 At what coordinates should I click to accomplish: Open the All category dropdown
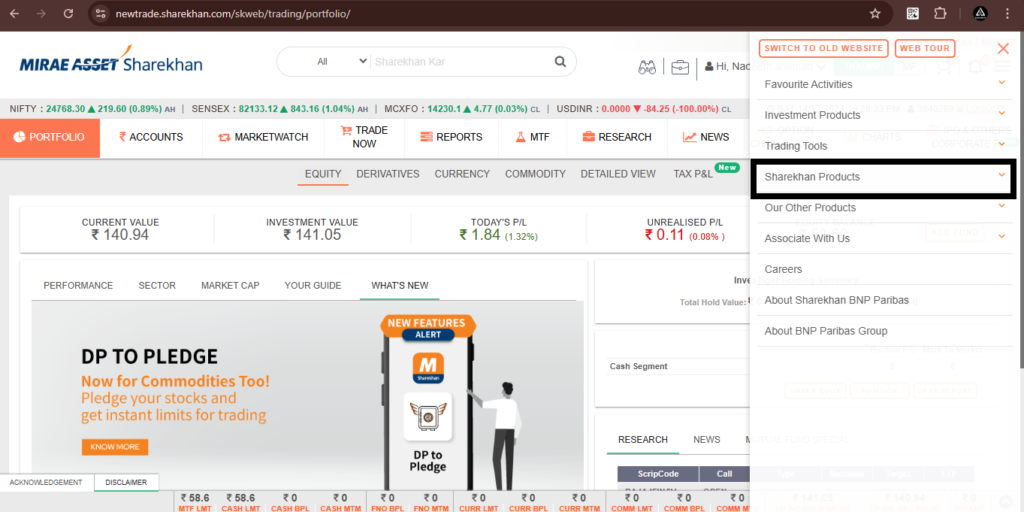coord(342,61)
